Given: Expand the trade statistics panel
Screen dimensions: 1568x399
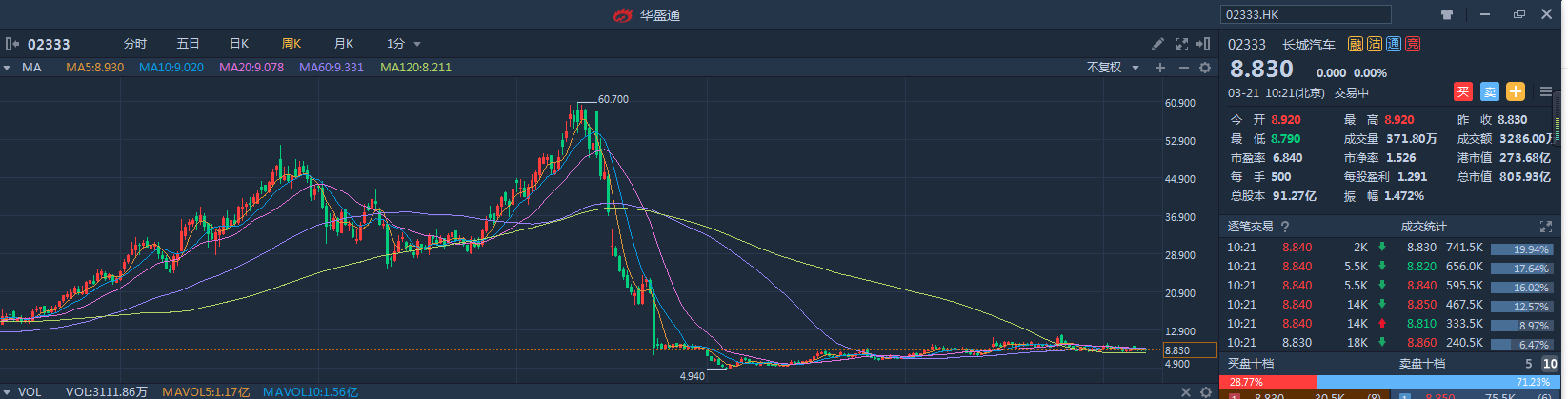Looking at the screenshot, I should click(1545, 227).
